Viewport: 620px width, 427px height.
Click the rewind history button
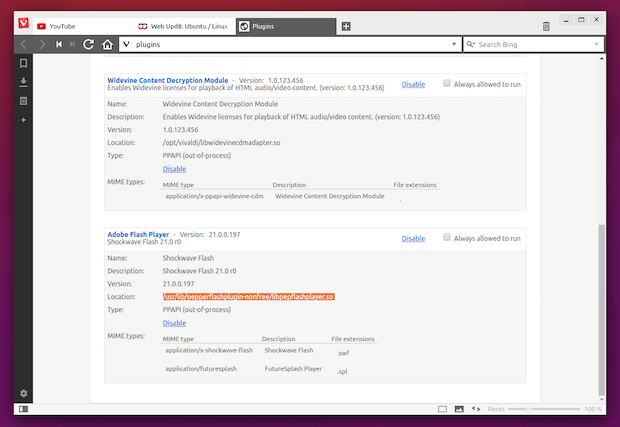(x=59, y=44)
